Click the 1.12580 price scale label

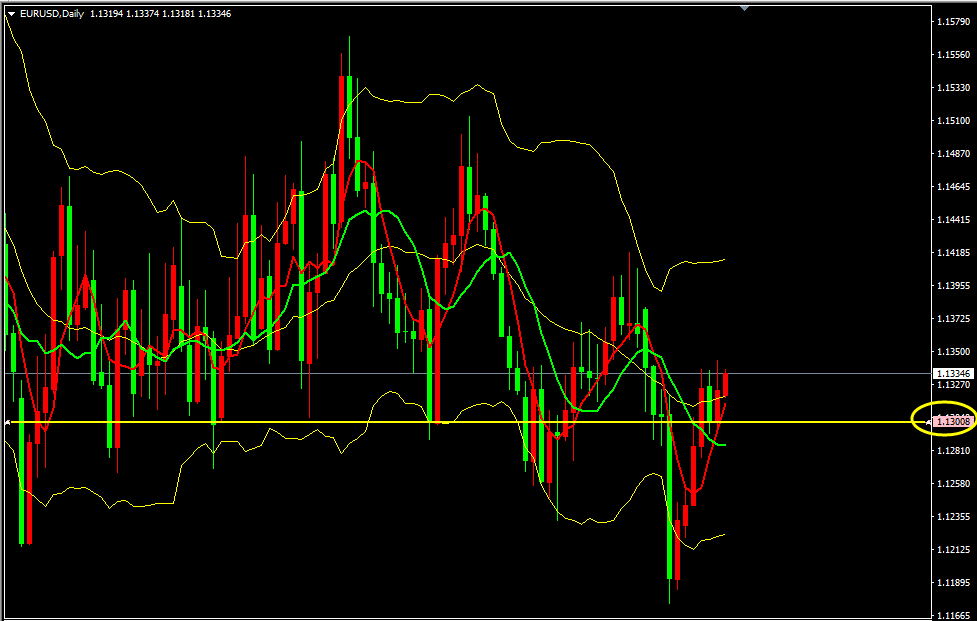pyautogui.click(x=953, y=484)
